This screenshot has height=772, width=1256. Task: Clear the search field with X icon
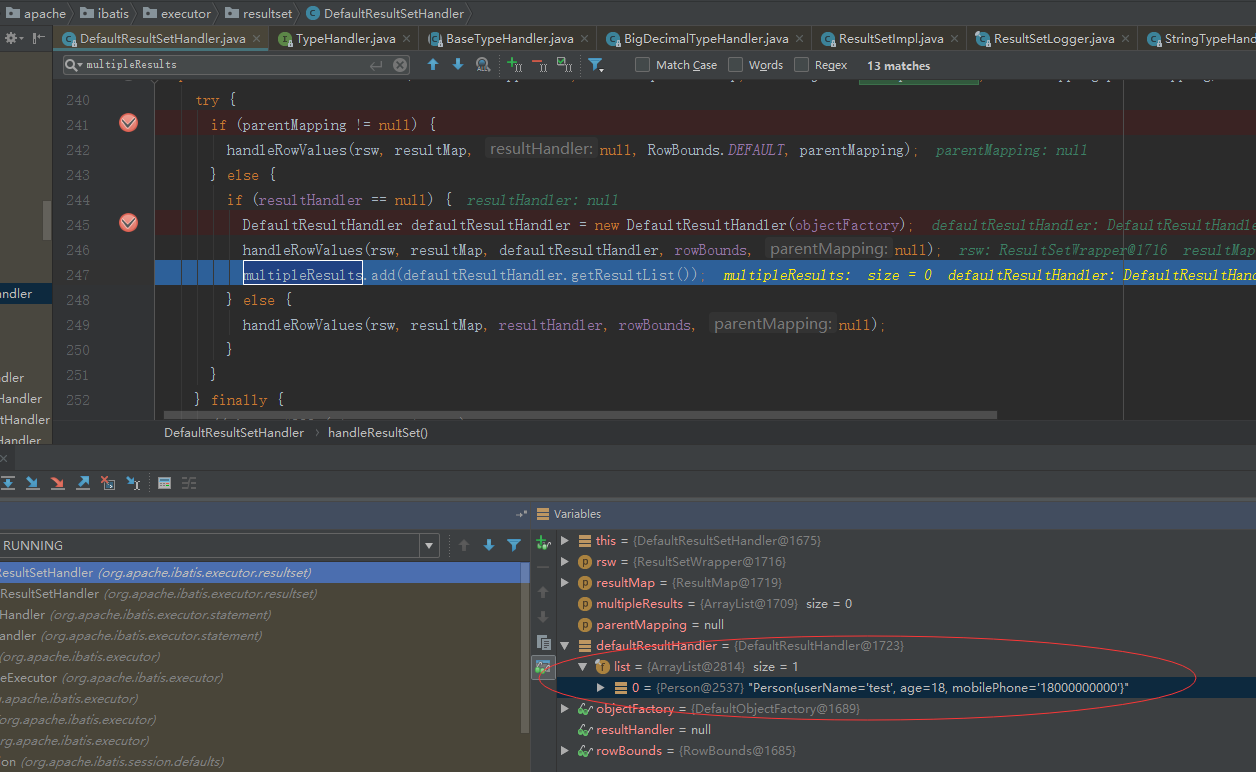400,64
